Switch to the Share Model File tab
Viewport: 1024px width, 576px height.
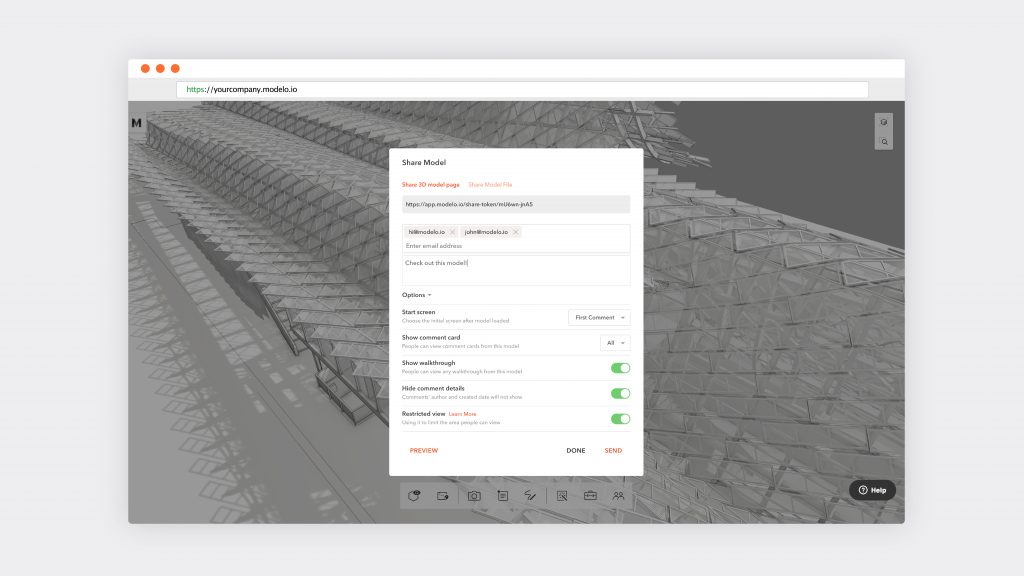(x=490, y=185)
